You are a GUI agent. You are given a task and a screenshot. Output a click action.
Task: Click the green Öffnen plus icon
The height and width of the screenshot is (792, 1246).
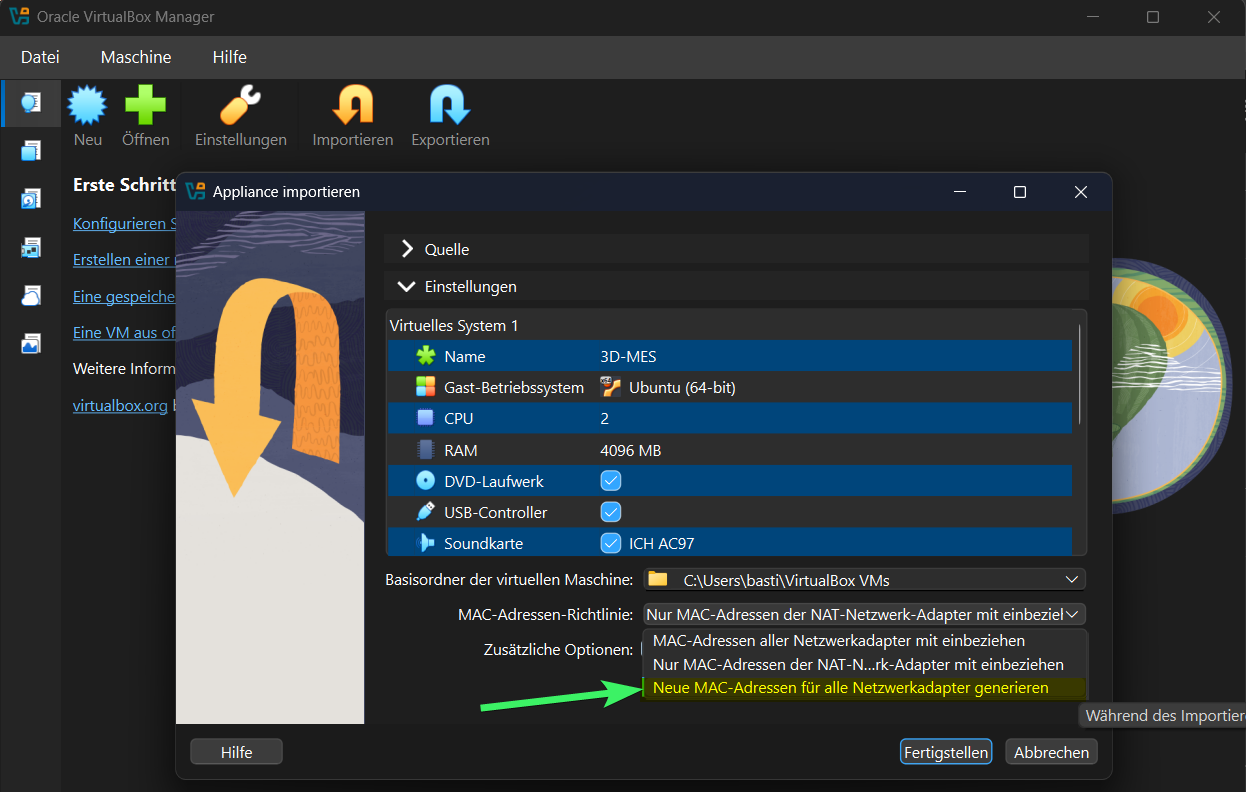click(145, 105)
